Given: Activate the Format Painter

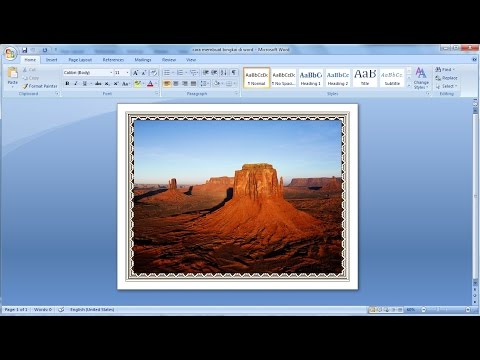Looking at the screenshot, I should pyautogui.click(x=40, y=86).
